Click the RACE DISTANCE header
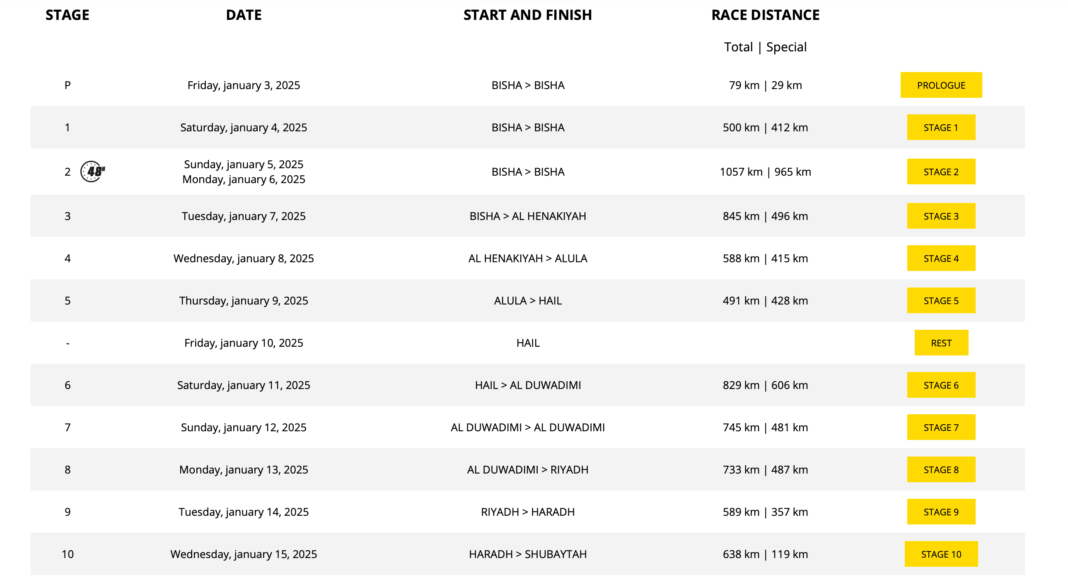1068x580 pixels. (x=765, y=15)
